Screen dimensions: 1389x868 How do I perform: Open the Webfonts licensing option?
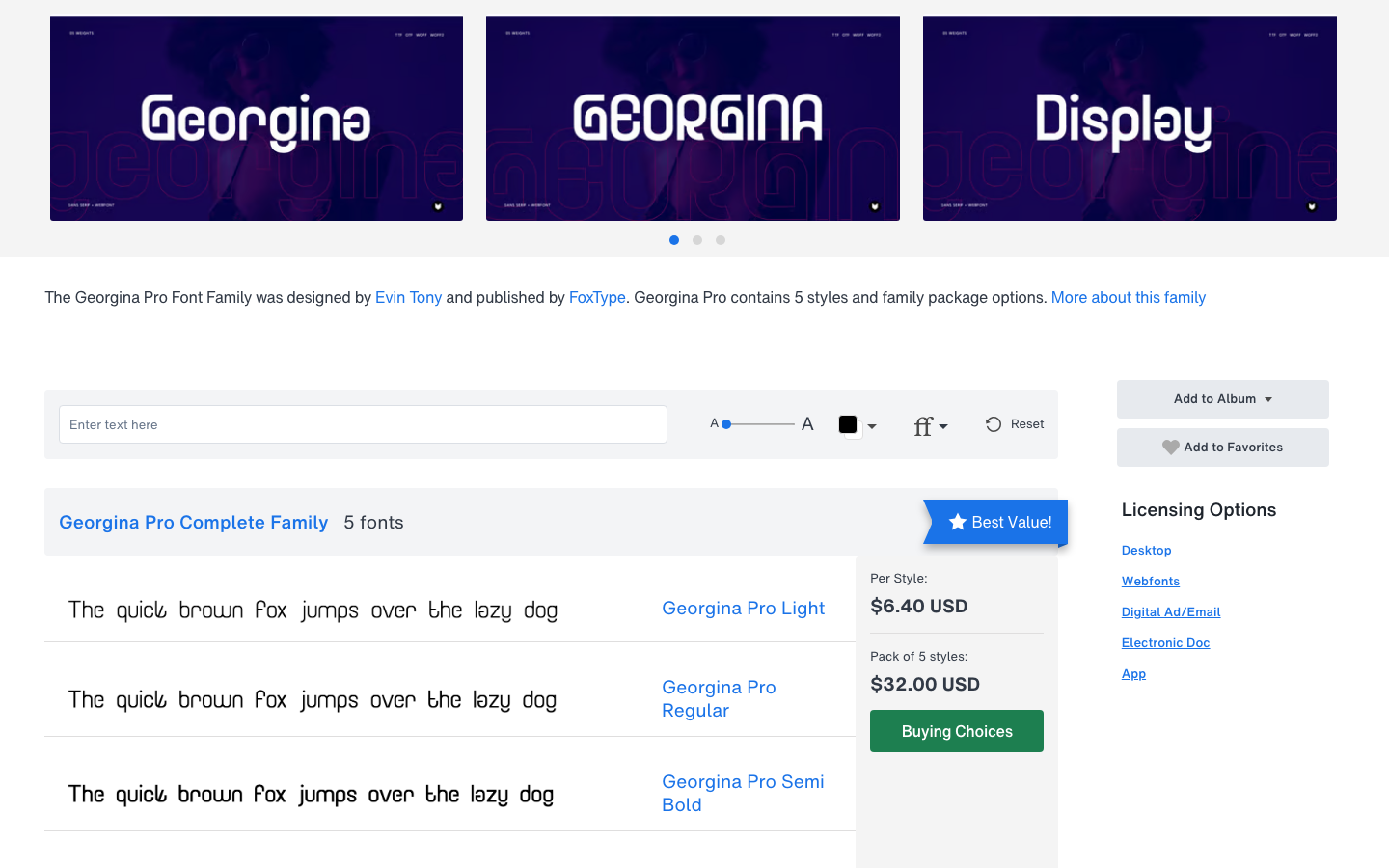[1150, 581]
